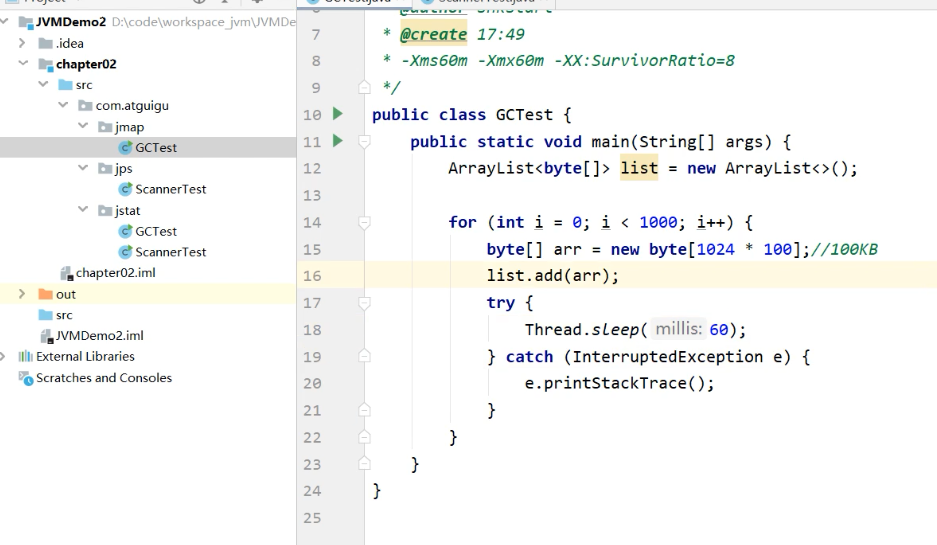Click the jstat package folder icon
Image resolution: width=937 pixels, height=545 pixels.
point(105,210)
